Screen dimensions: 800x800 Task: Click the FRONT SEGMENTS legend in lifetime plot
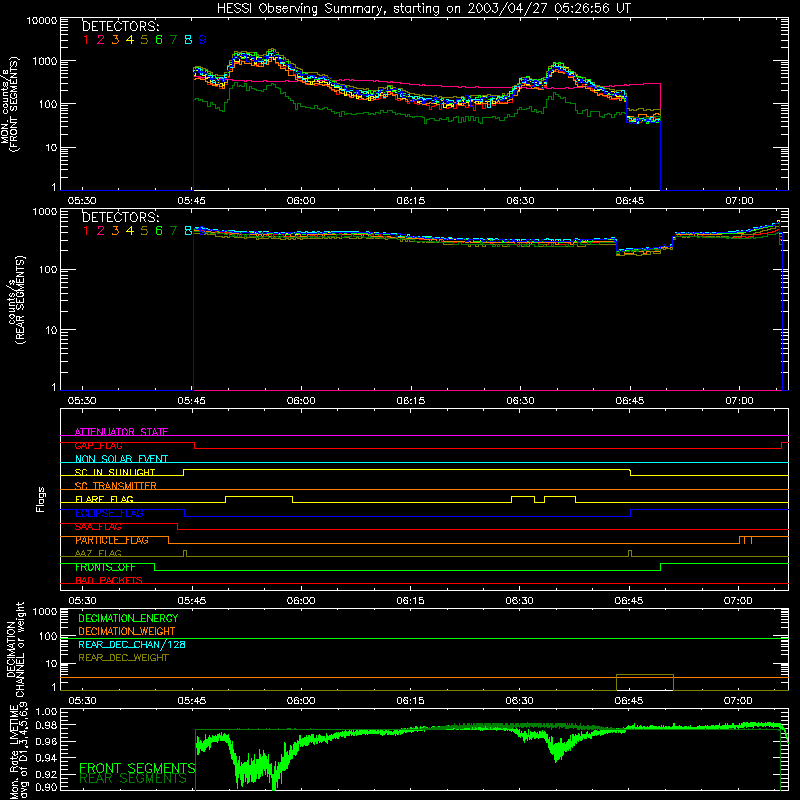click(x=137, y=768)
